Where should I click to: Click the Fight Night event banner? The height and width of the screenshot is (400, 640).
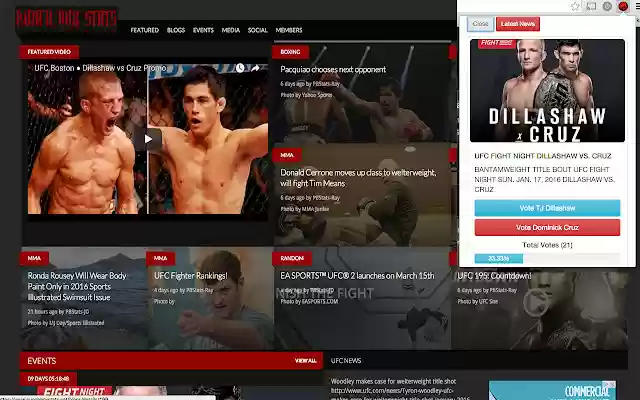pos(135,393)
